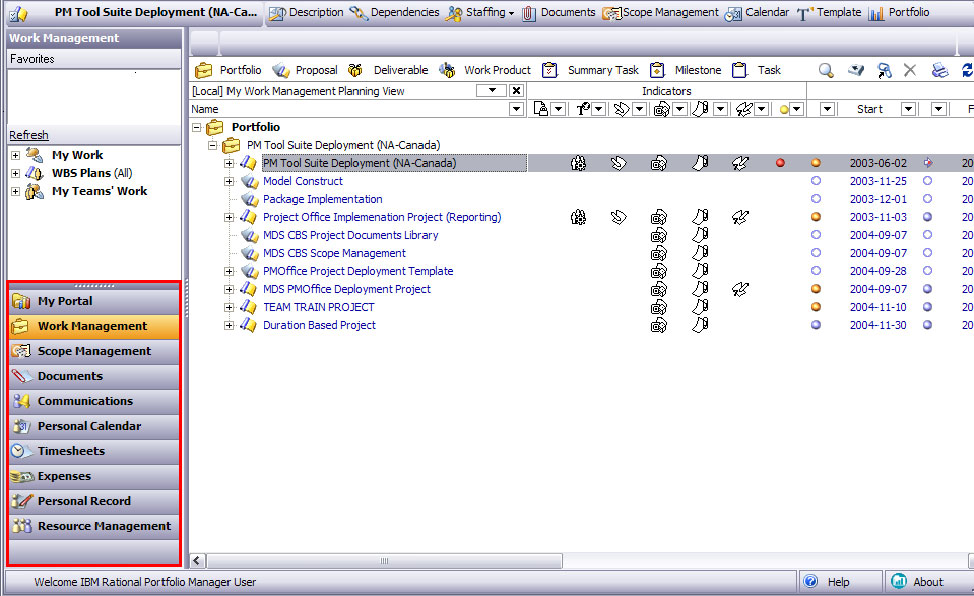Click the Refresh link in the left panel

coord(29,135)
